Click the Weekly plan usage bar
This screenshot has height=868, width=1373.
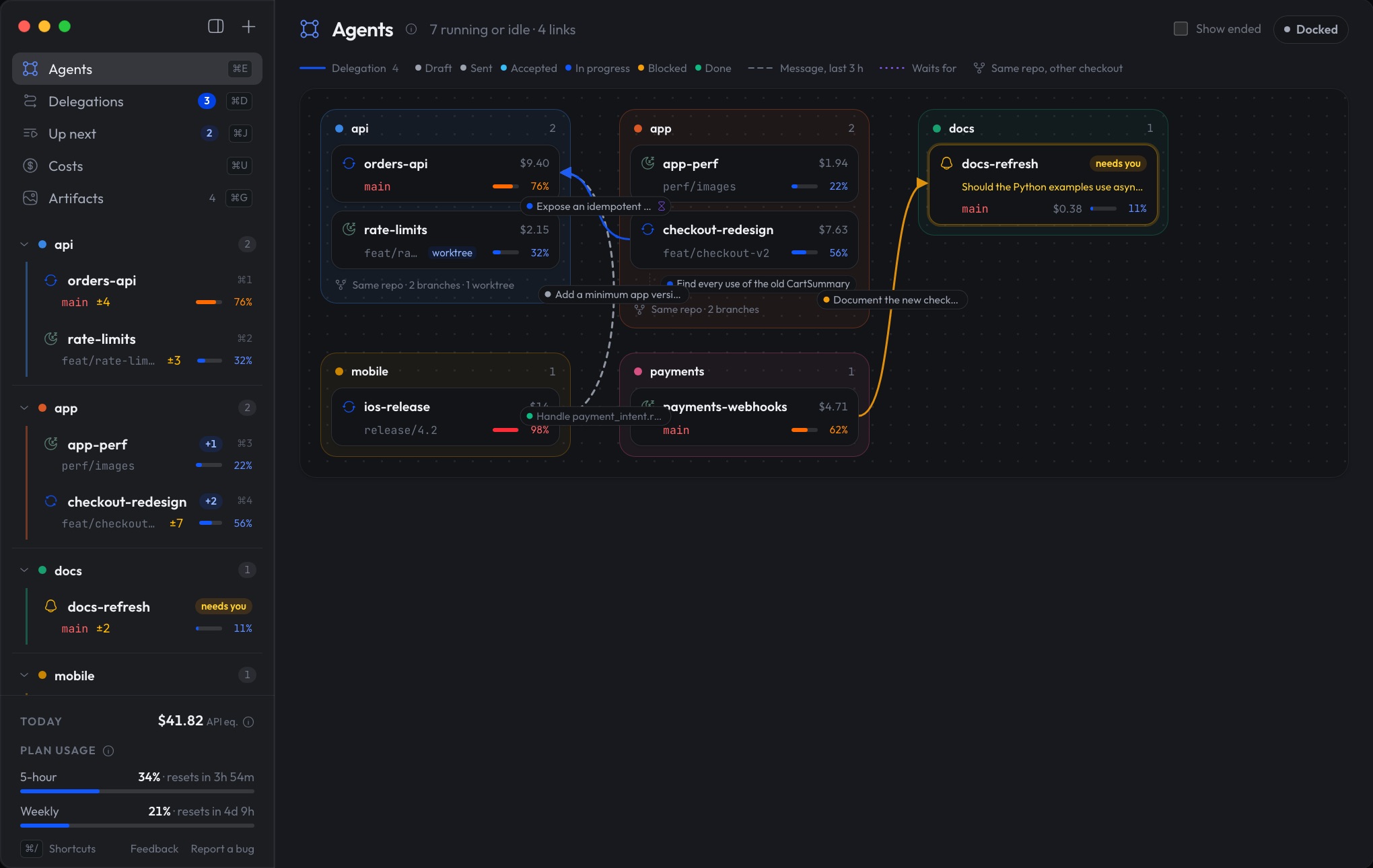click(137, 826)
